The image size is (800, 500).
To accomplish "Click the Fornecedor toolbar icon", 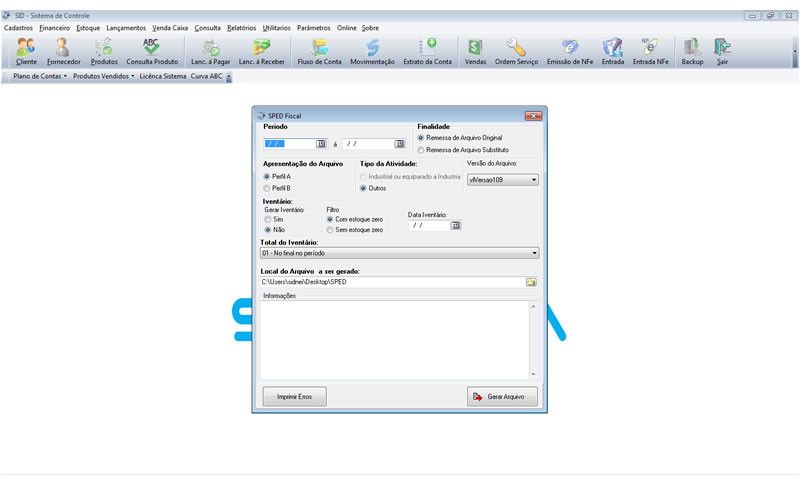I will point(63,51).
